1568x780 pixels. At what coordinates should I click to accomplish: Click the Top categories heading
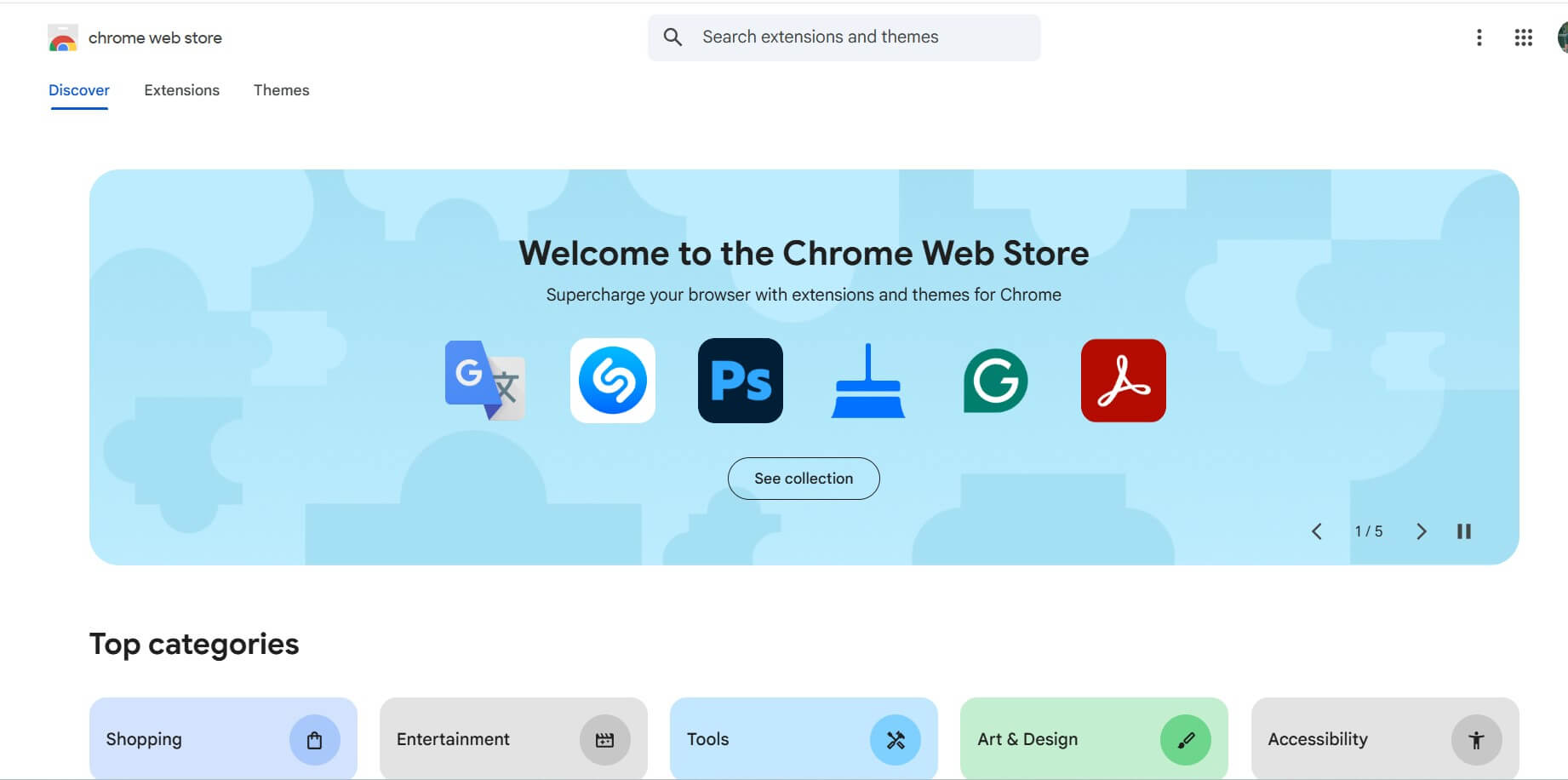click(x=194, y=644)
